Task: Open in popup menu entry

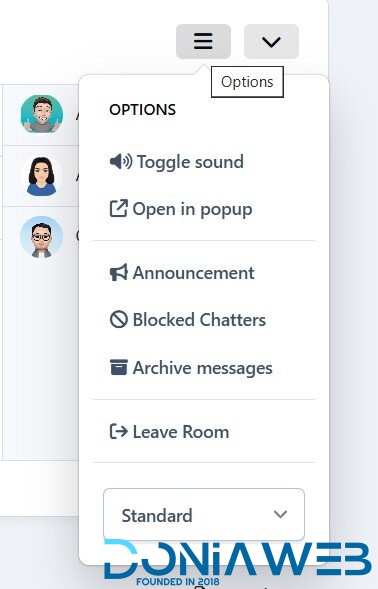Action: (x=192, y=209)
